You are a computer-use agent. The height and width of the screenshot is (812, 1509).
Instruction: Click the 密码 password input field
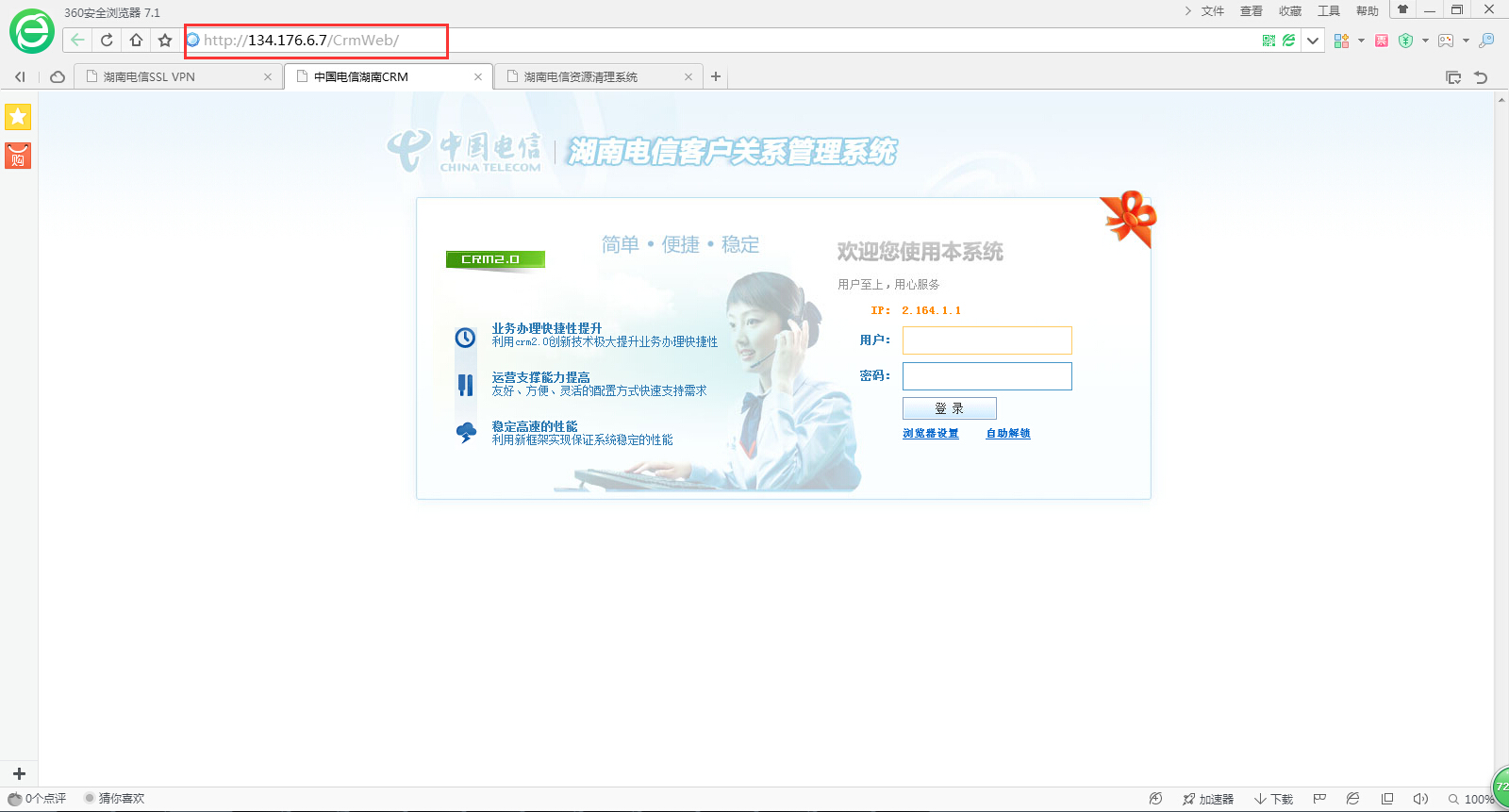[987, 376]
